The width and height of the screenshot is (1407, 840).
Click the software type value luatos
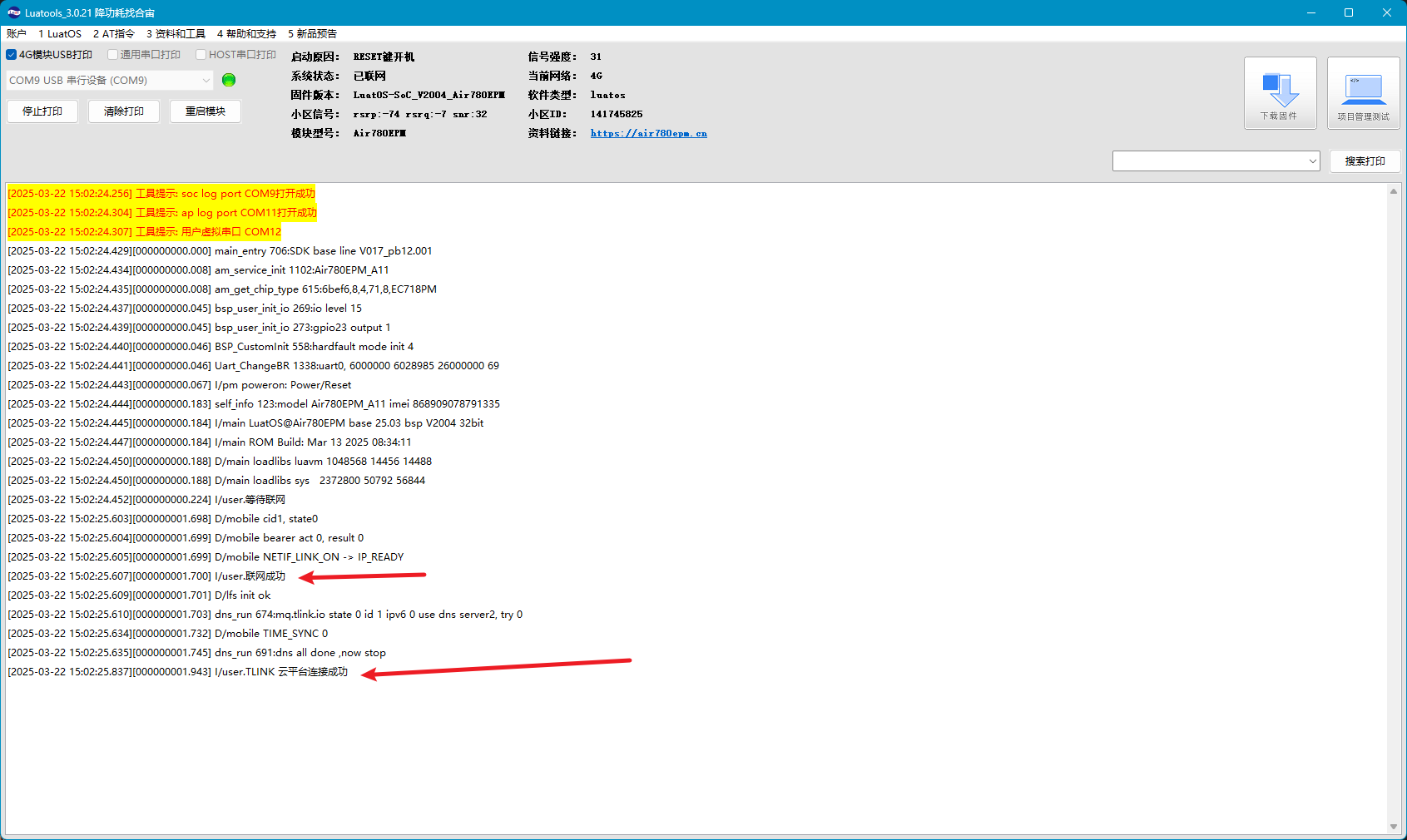(x=607, y=95)
